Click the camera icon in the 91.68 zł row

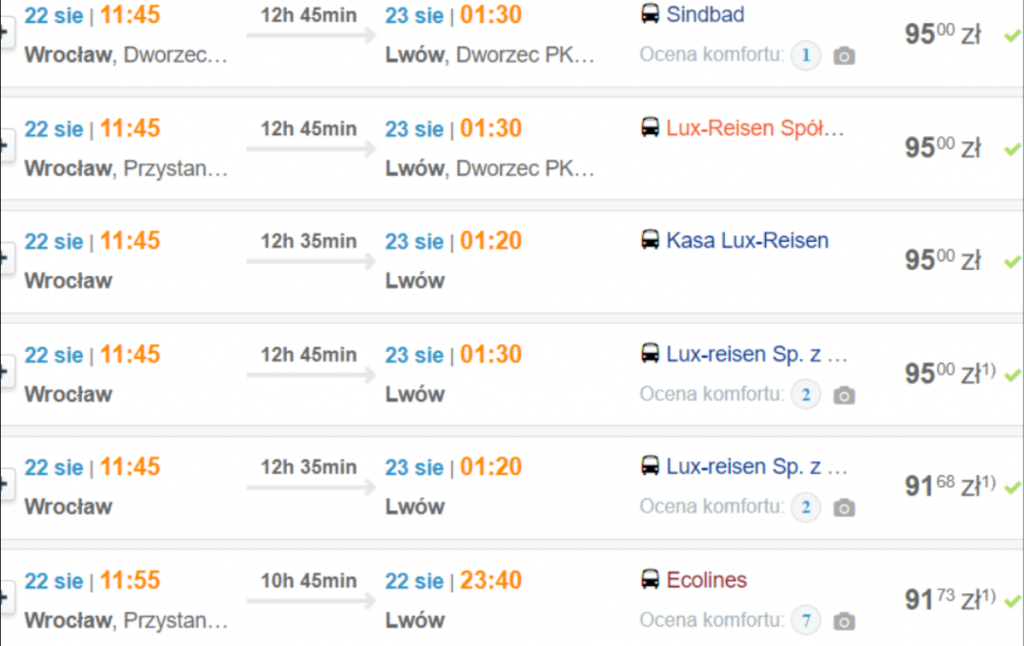point(844,508)
